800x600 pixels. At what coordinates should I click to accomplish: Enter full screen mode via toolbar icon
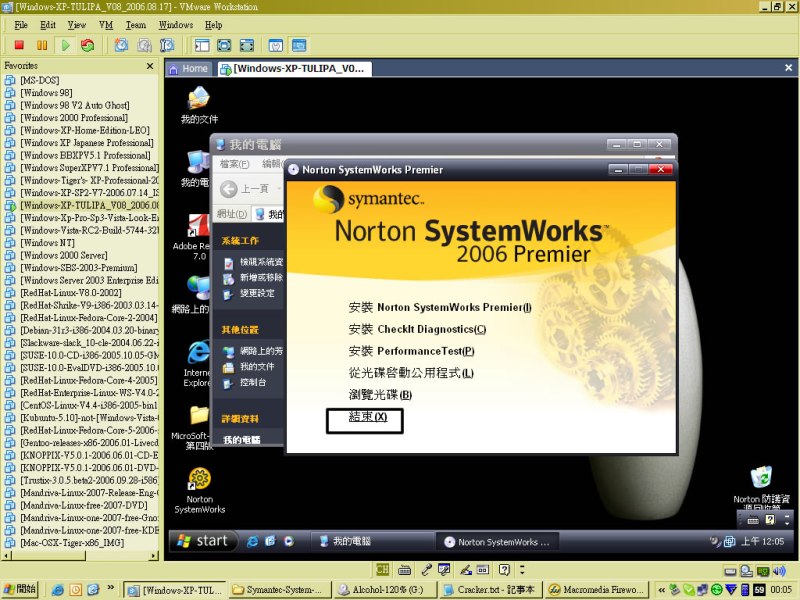click(246, 45)
